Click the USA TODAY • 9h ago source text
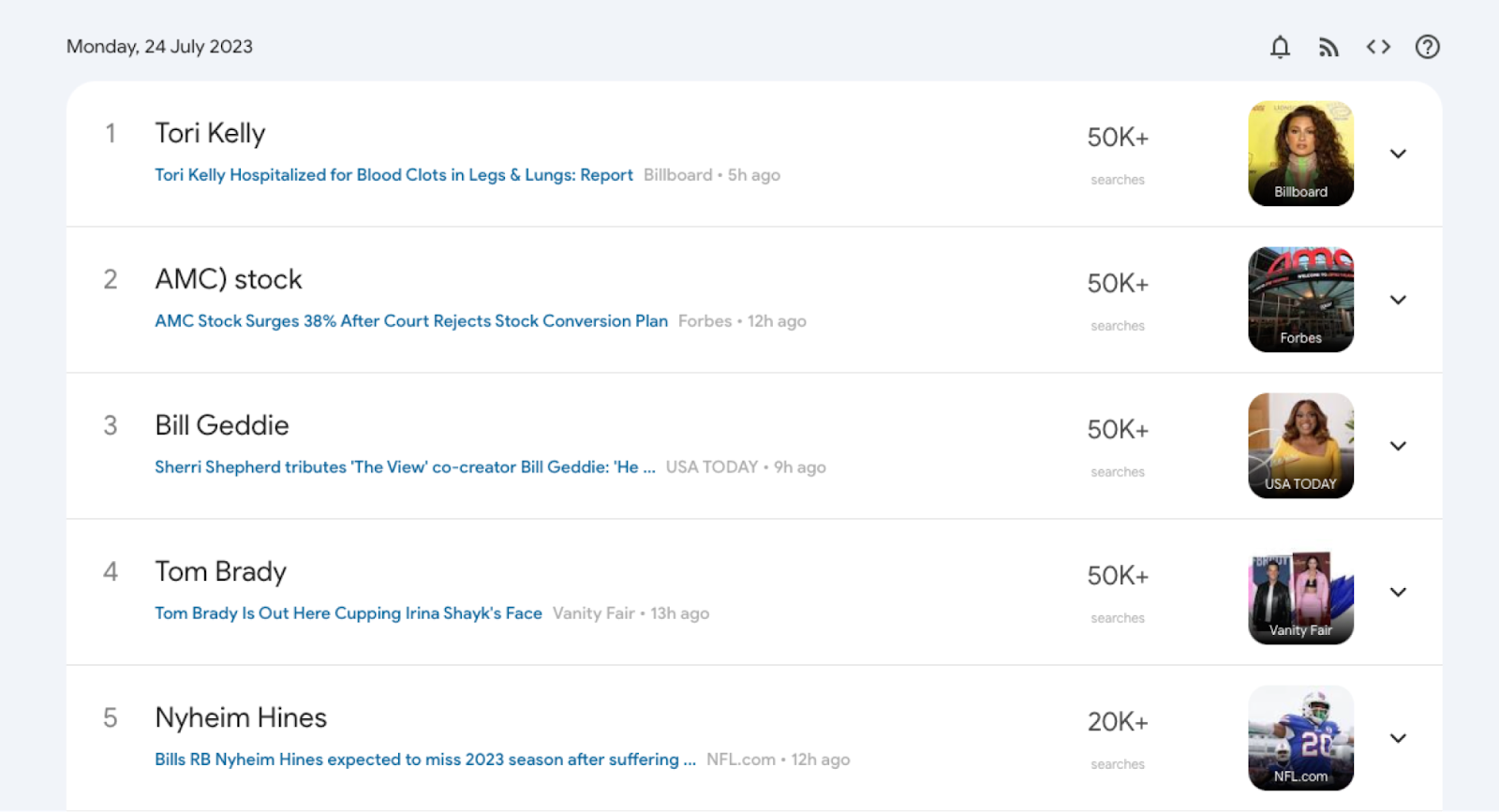Viewport: 1499px width, 812px height. coord(746,467)
